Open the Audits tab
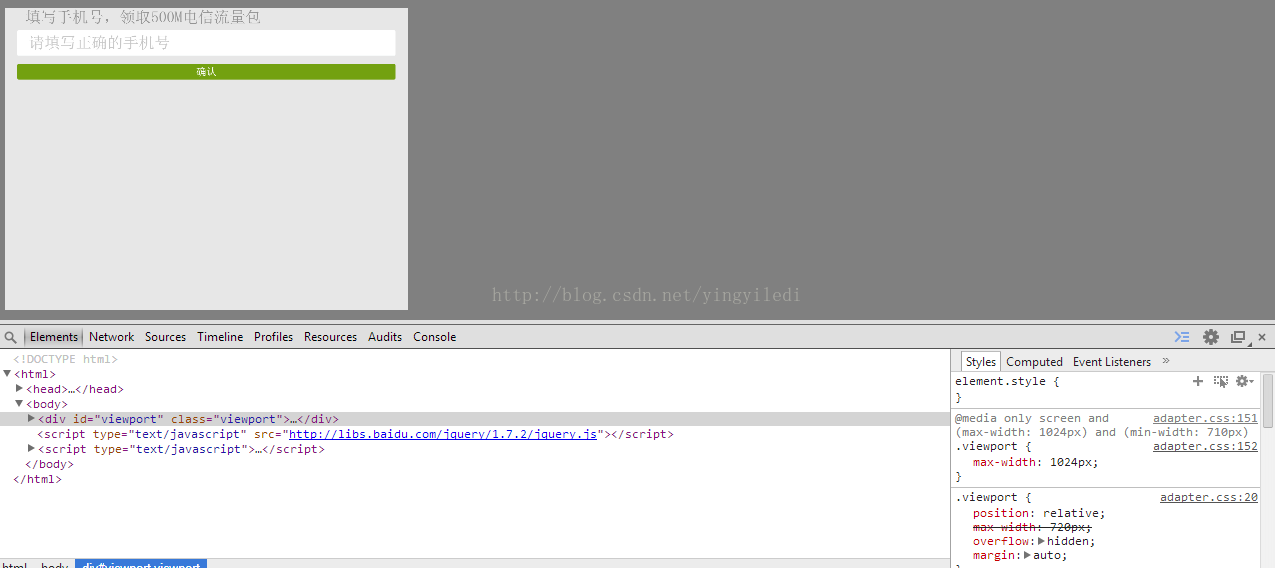Viewport: 1275px width, 568px height. click(x=385, y=337)
